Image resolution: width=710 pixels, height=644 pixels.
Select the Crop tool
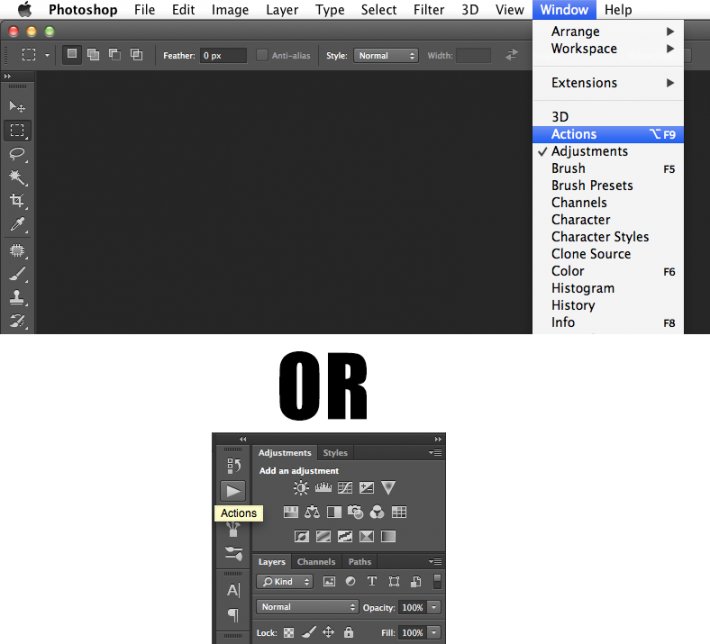[17, 201]
